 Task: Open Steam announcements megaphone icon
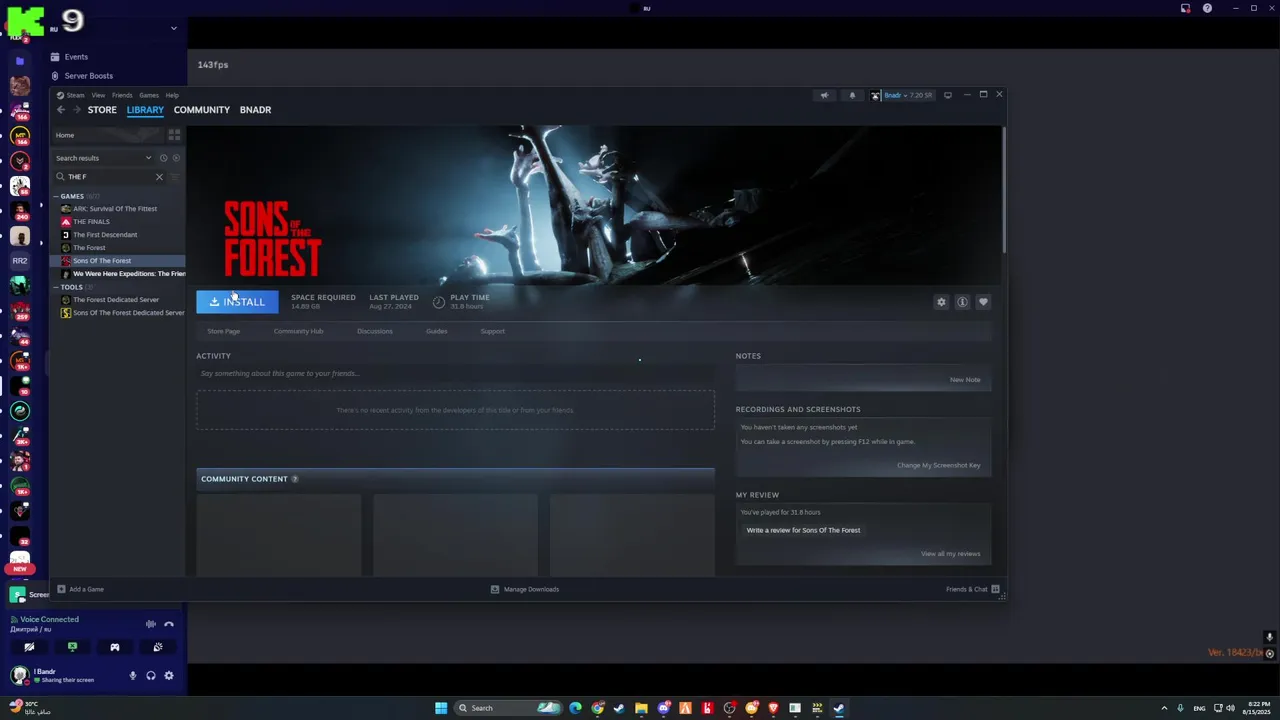[x=824, y=95]
